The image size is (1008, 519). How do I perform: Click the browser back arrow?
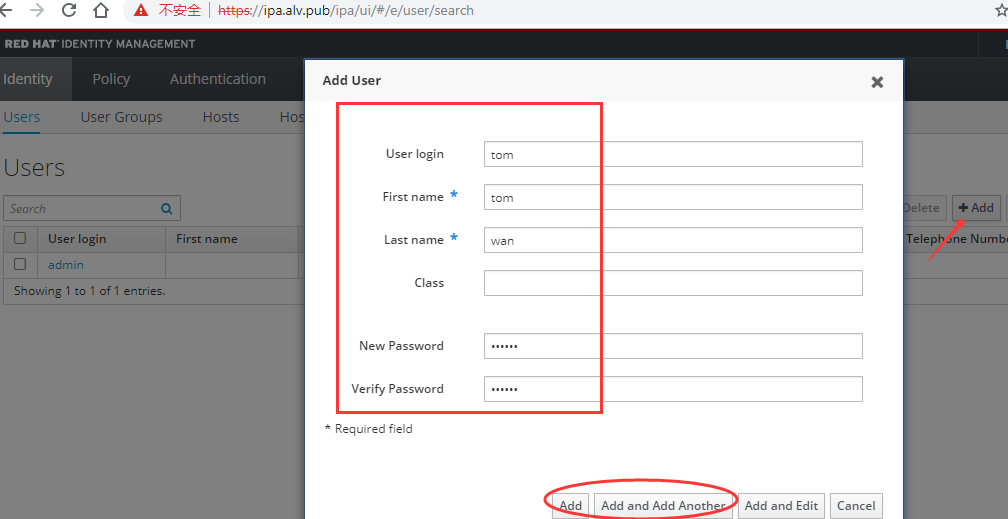point(6,10)
